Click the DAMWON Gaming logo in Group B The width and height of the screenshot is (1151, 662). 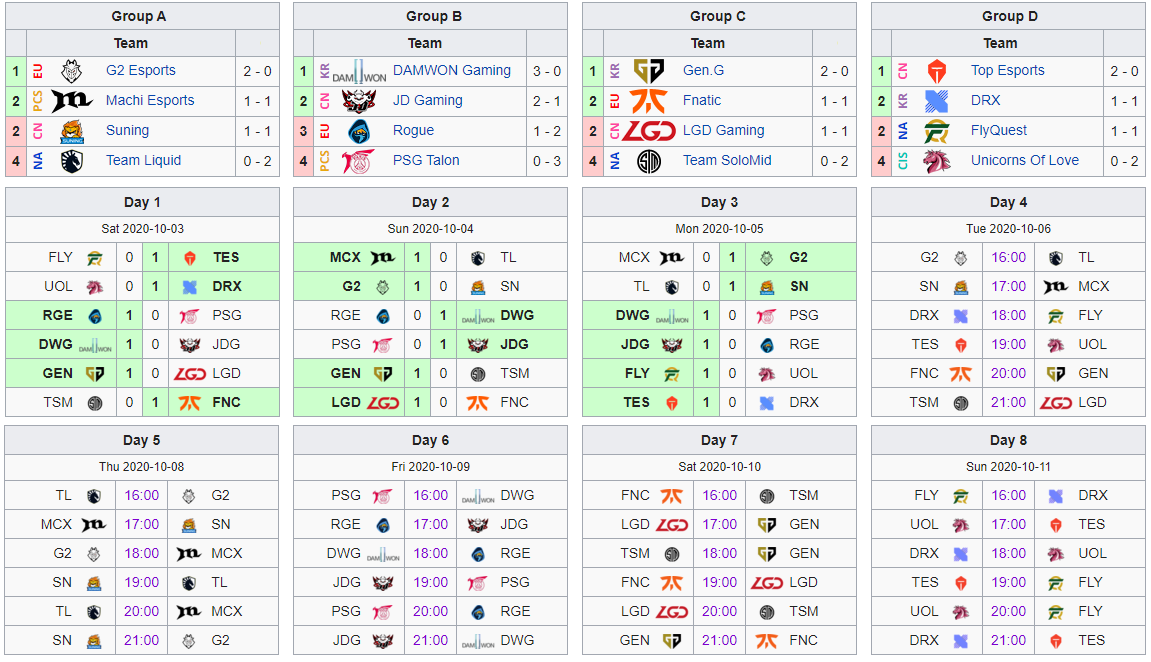[x=359, y=72]
